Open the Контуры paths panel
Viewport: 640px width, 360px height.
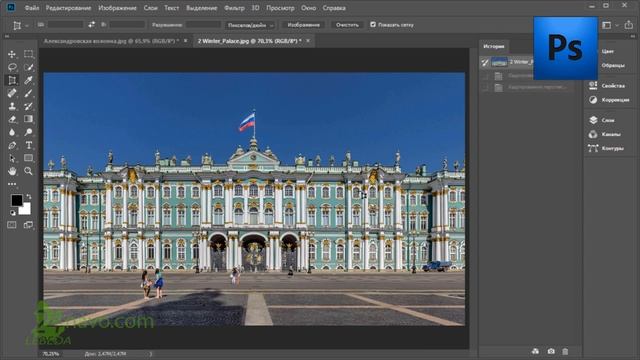606,149
